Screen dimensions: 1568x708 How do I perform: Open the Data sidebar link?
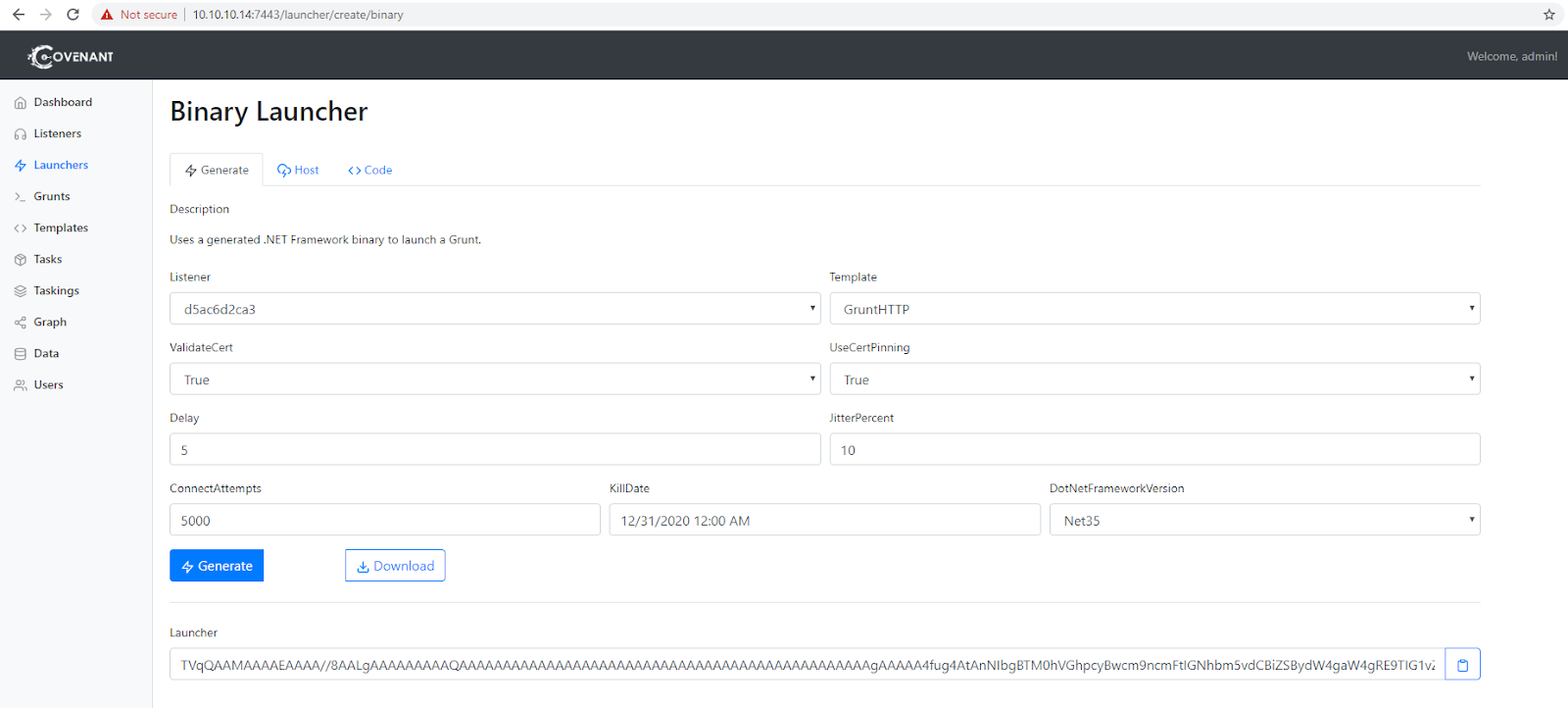tap(46, 353)
